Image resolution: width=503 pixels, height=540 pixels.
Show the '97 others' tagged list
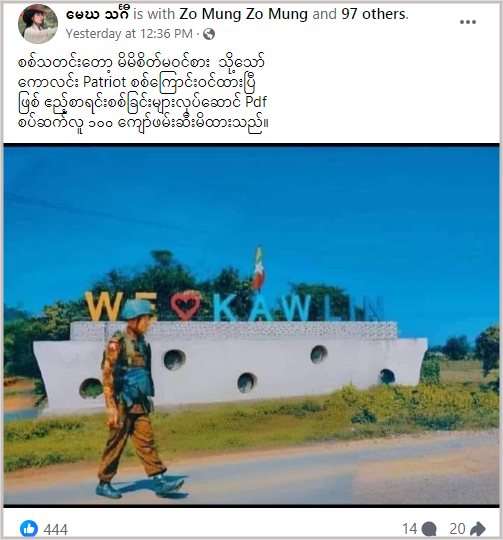coord(375,14)
